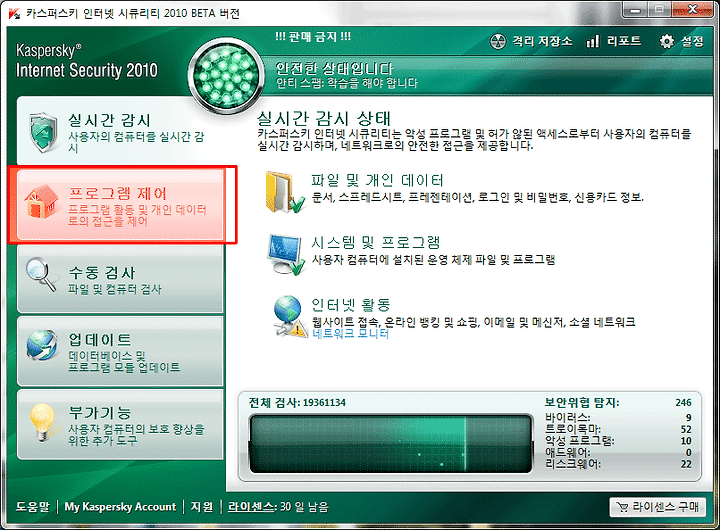Click the monitor icon for 시스템 및 프로그램

point(286,254)
